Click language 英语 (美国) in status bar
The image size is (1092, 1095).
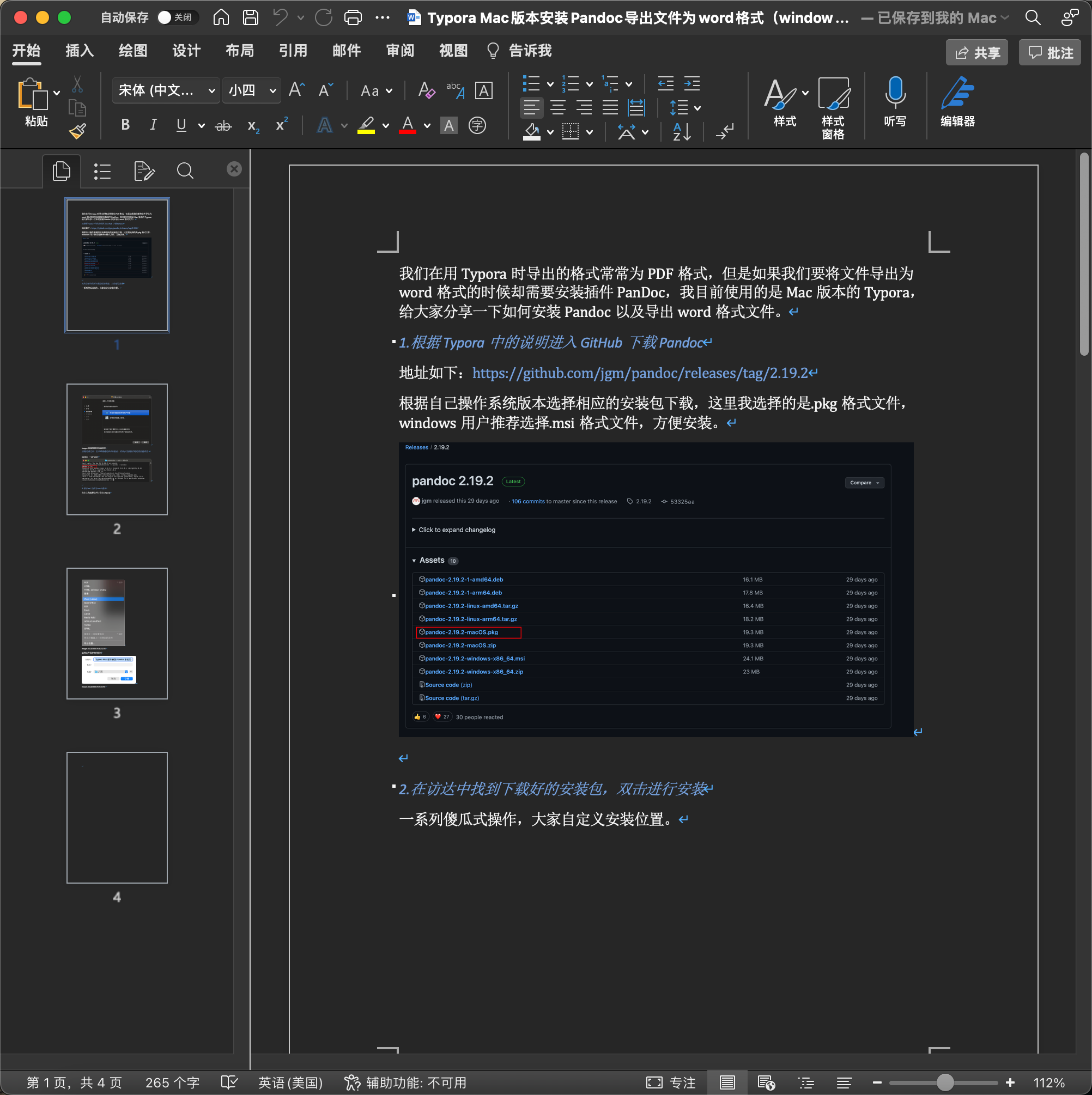tap(291, 1082)
